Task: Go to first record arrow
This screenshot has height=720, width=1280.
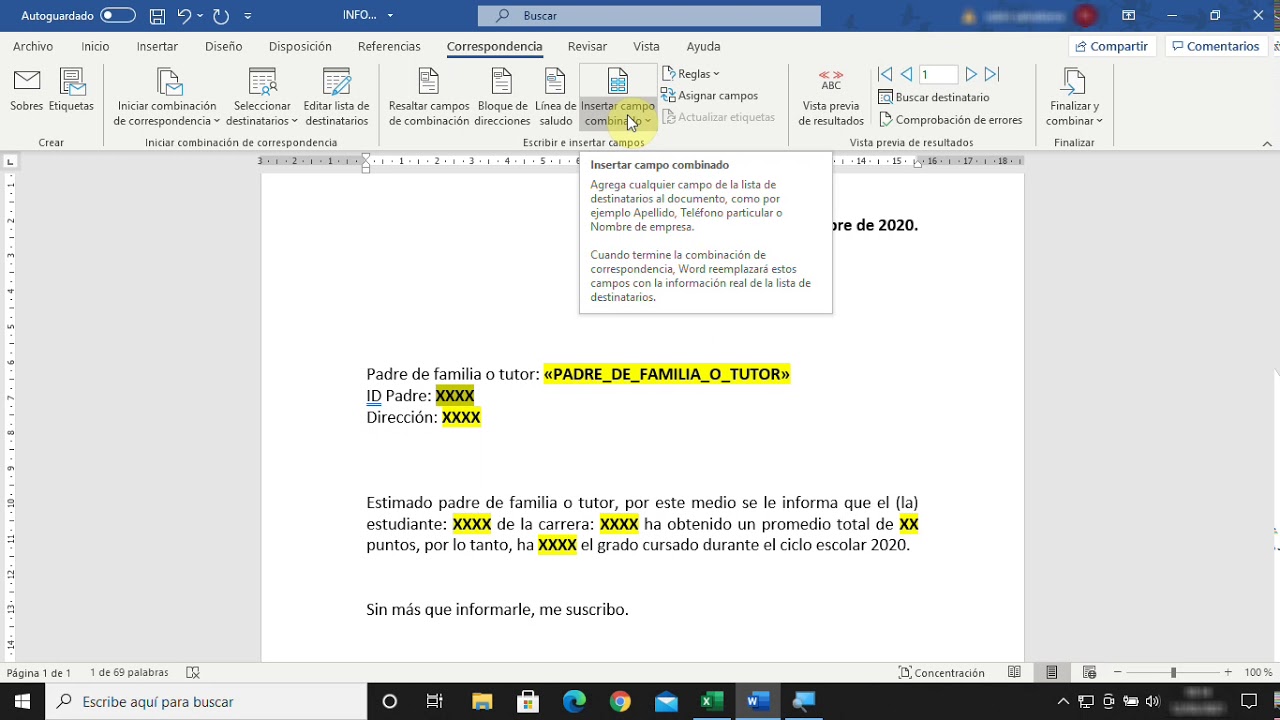Action: (885, 74)
